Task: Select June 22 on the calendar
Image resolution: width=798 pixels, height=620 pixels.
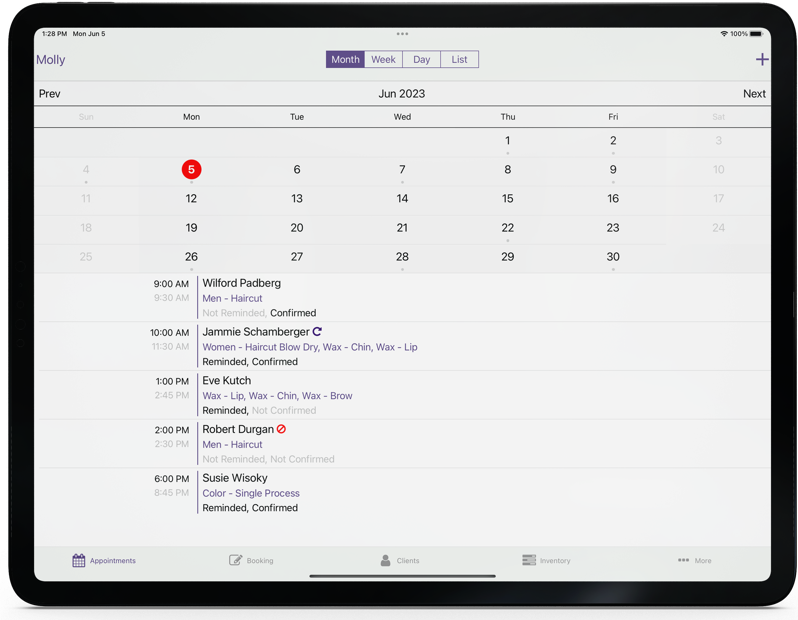Action: (x=507, y=228)
